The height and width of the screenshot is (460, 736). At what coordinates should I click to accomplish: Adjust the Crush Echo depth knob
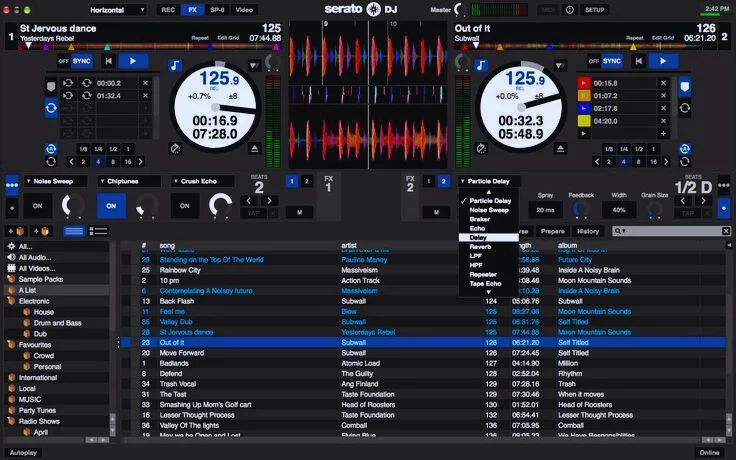click(221, 206)
